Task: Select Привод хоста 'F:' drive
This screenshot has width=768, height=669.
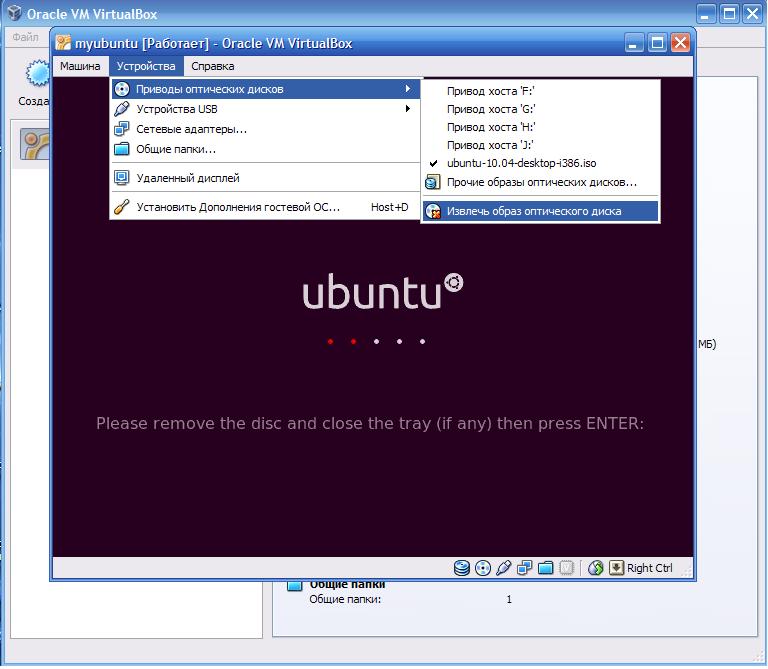Action: pyautogui.click(x=540, y=91)
